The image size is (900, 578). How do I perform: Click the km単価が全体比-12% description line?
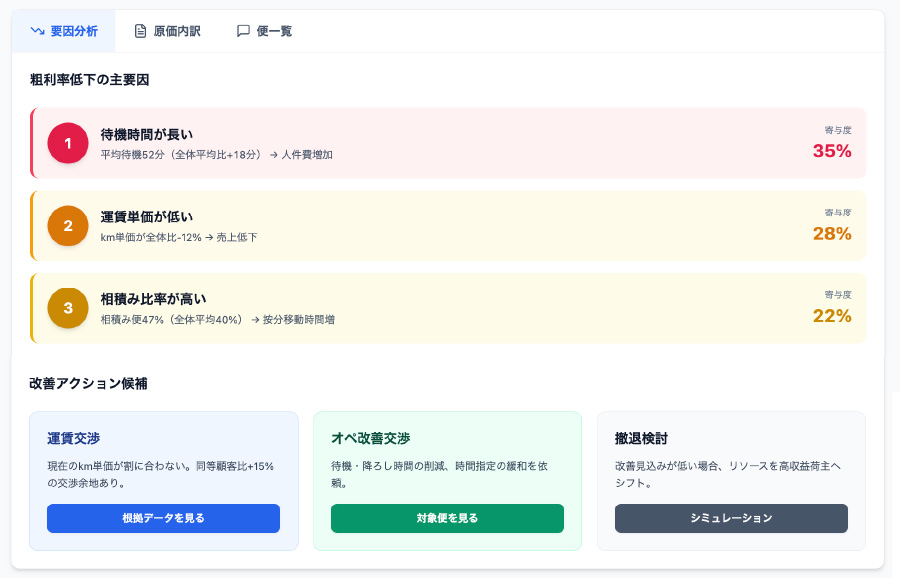click(x=179, y=237)
